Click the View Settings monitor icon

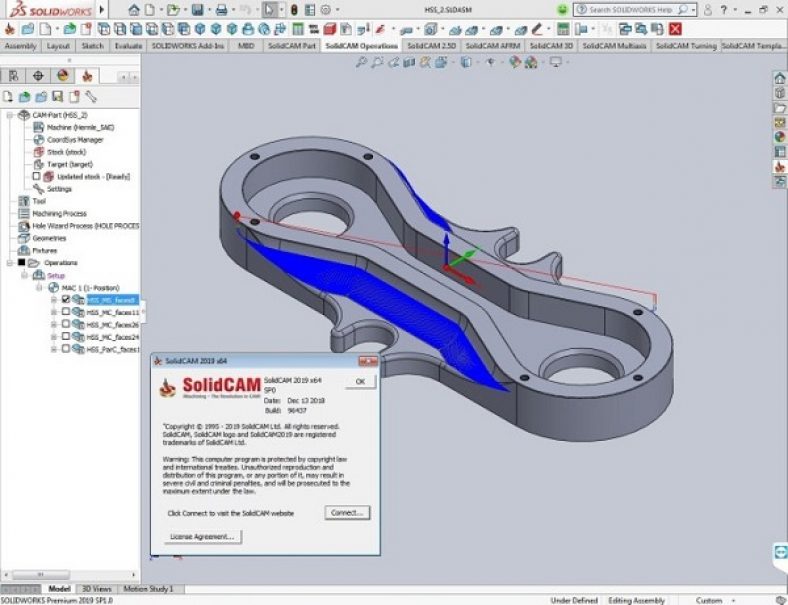[555, 62]
